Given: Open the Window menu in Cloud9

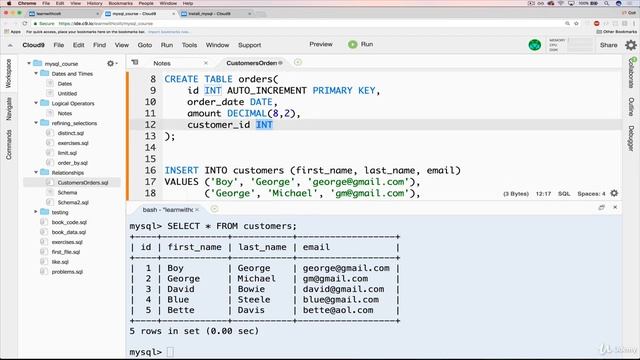Looking at the screenshot, I should pyautogui.click(x=217, y=45).
